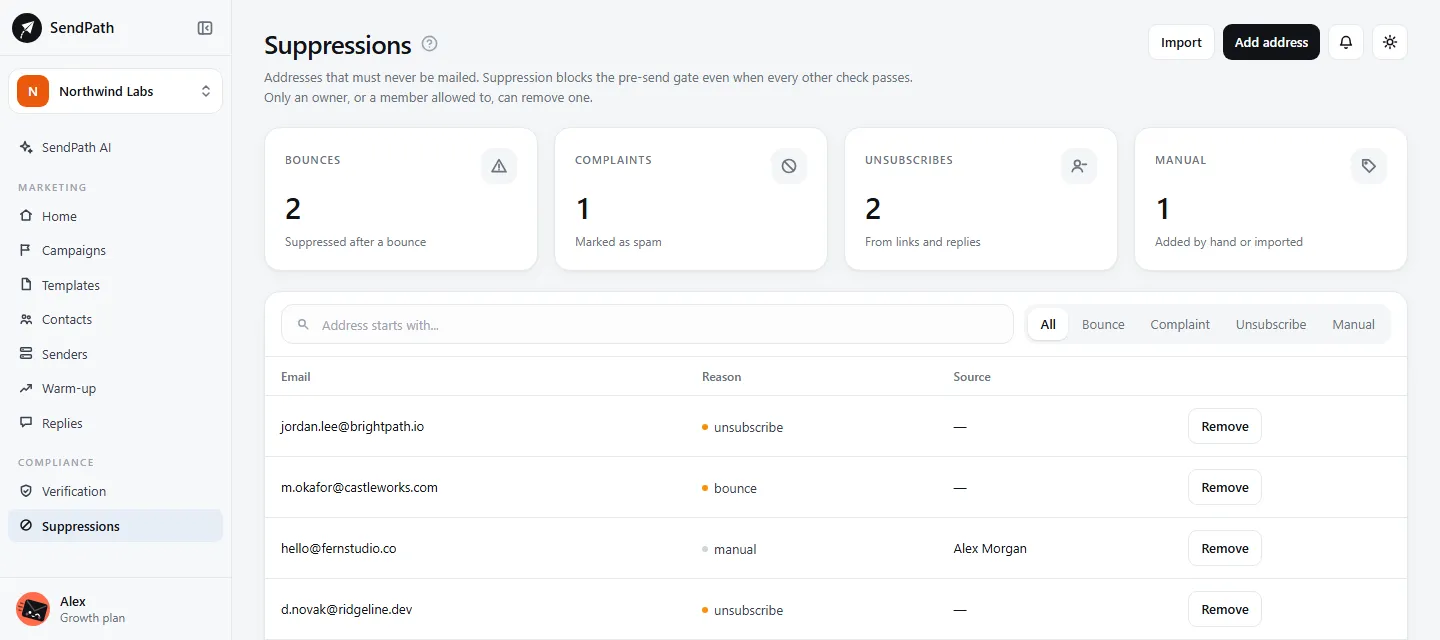The height and width of the screenshot is (640, 1440).
Task: Remove jordan.lee@brightpath.io from suppressions
Action: 1225,426
